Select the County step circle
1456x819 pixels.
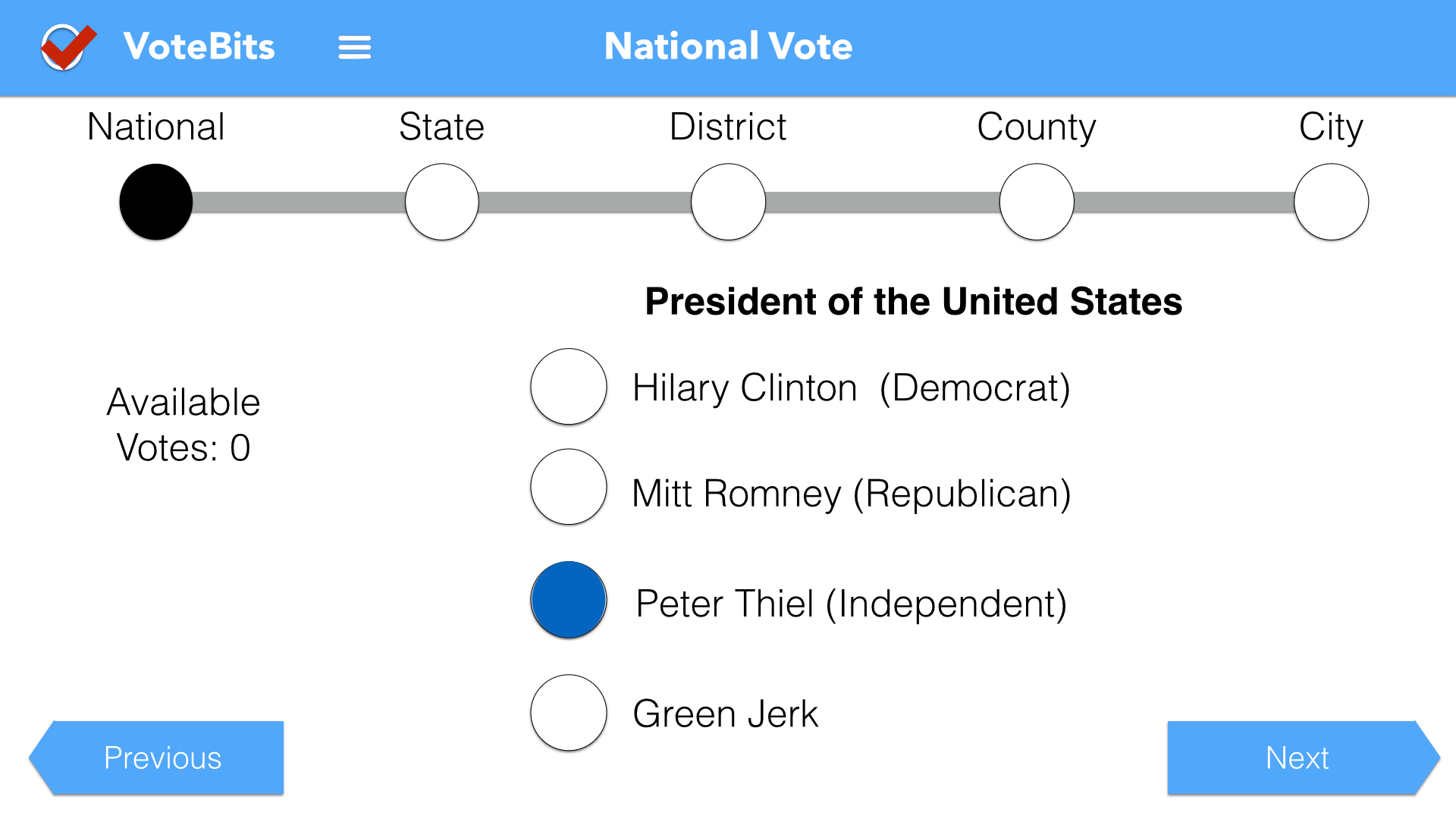point(1037,202)
